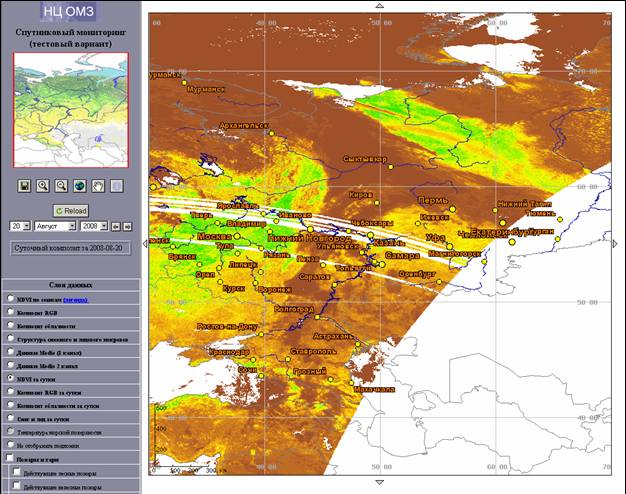The height and width of the screenshot is (494, 626).
Task: Go to previous day arrow button
Action: coord(115,227)
